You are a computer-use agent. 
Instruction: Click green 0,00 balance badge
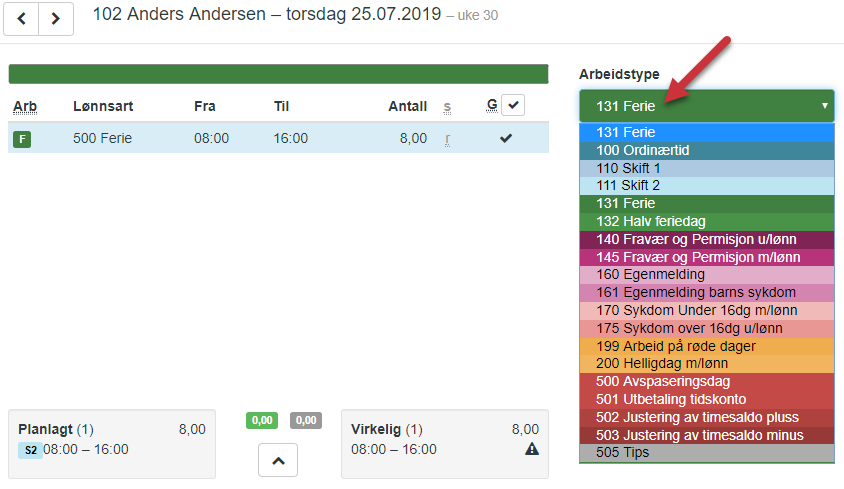261,420
